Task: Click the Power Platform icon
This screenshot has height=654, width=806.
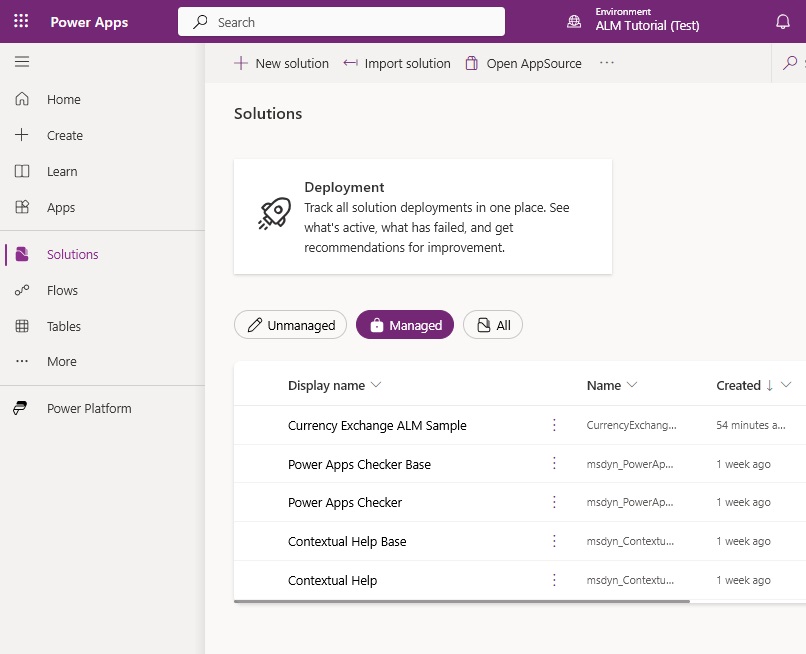Action: click(x=20, y=408)
